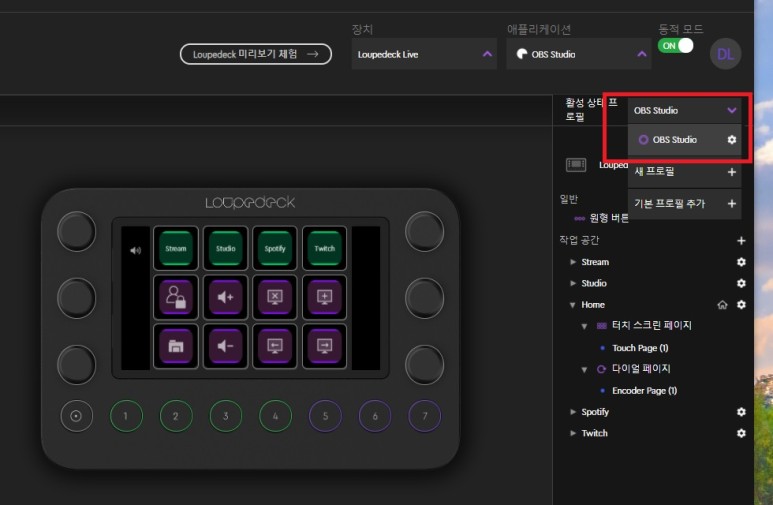
Task: Expand the Studio workspace tree
Action: (573, 283)
